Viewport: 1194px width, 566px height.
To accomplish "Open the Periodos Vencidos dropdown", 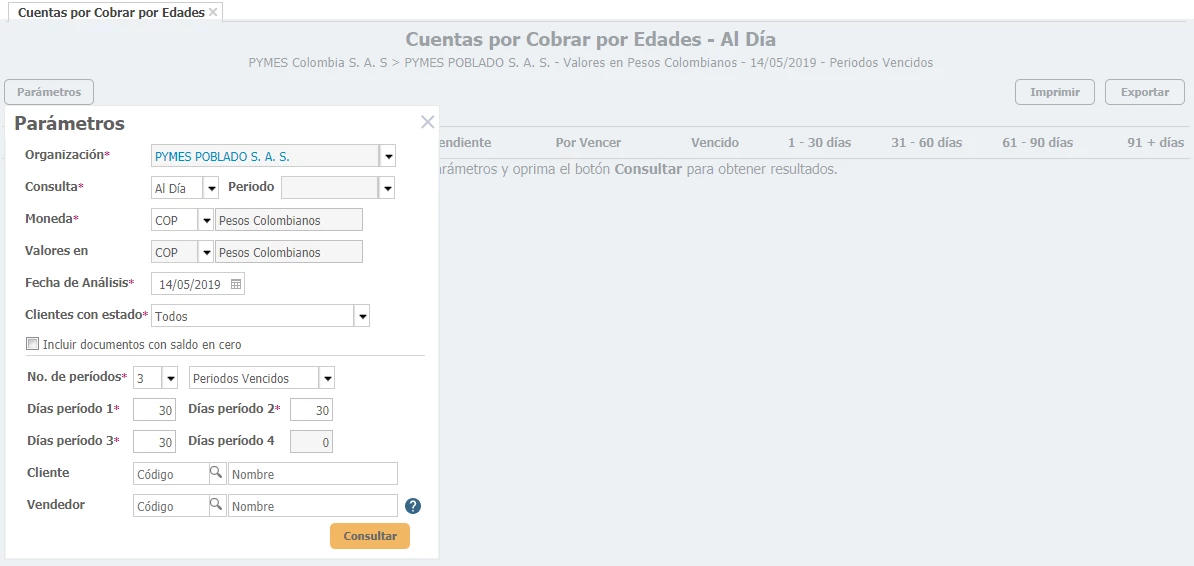I will coord(326,378).
